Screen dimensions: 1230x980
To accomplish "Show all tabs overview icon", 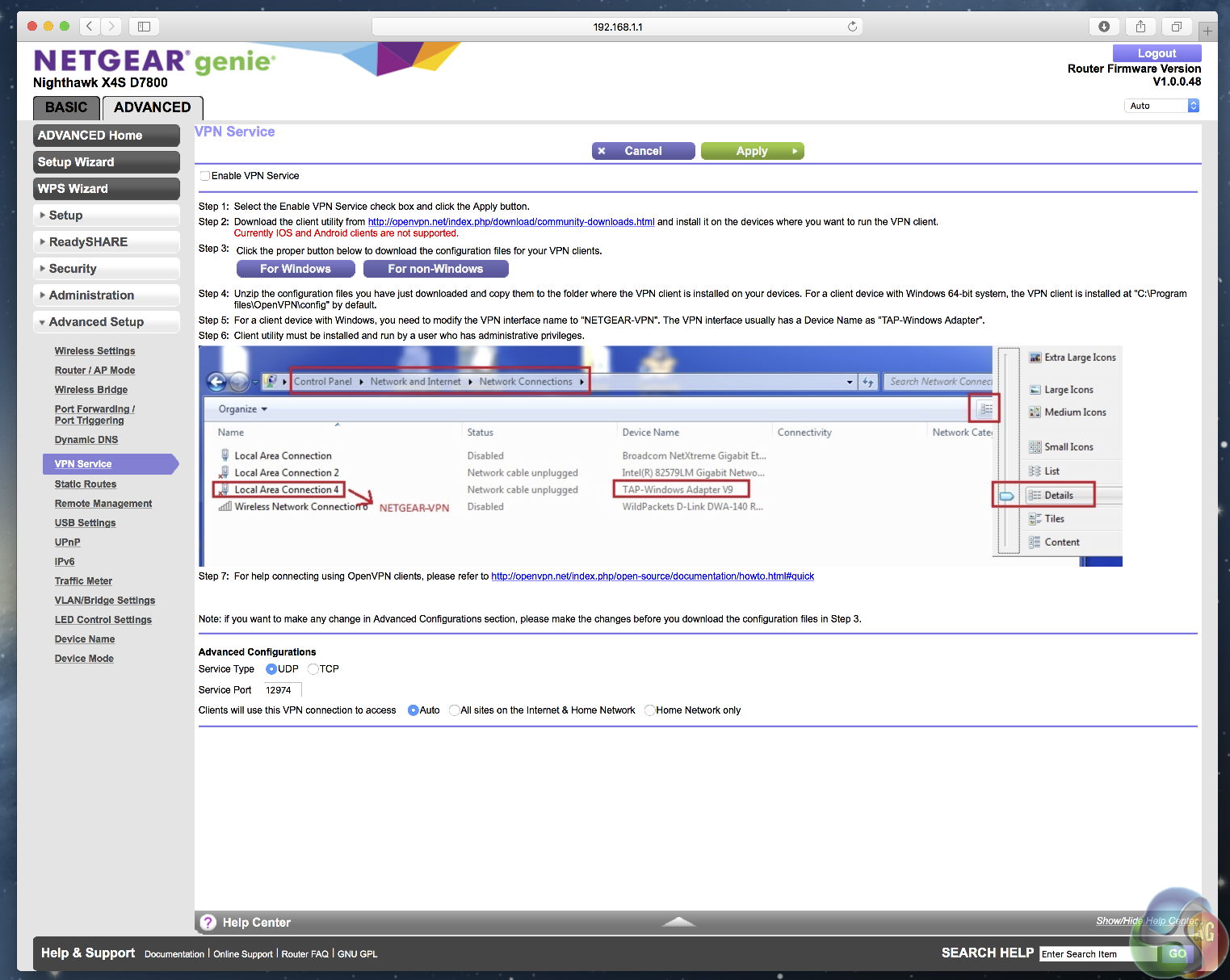I will tap(1177, 27).
